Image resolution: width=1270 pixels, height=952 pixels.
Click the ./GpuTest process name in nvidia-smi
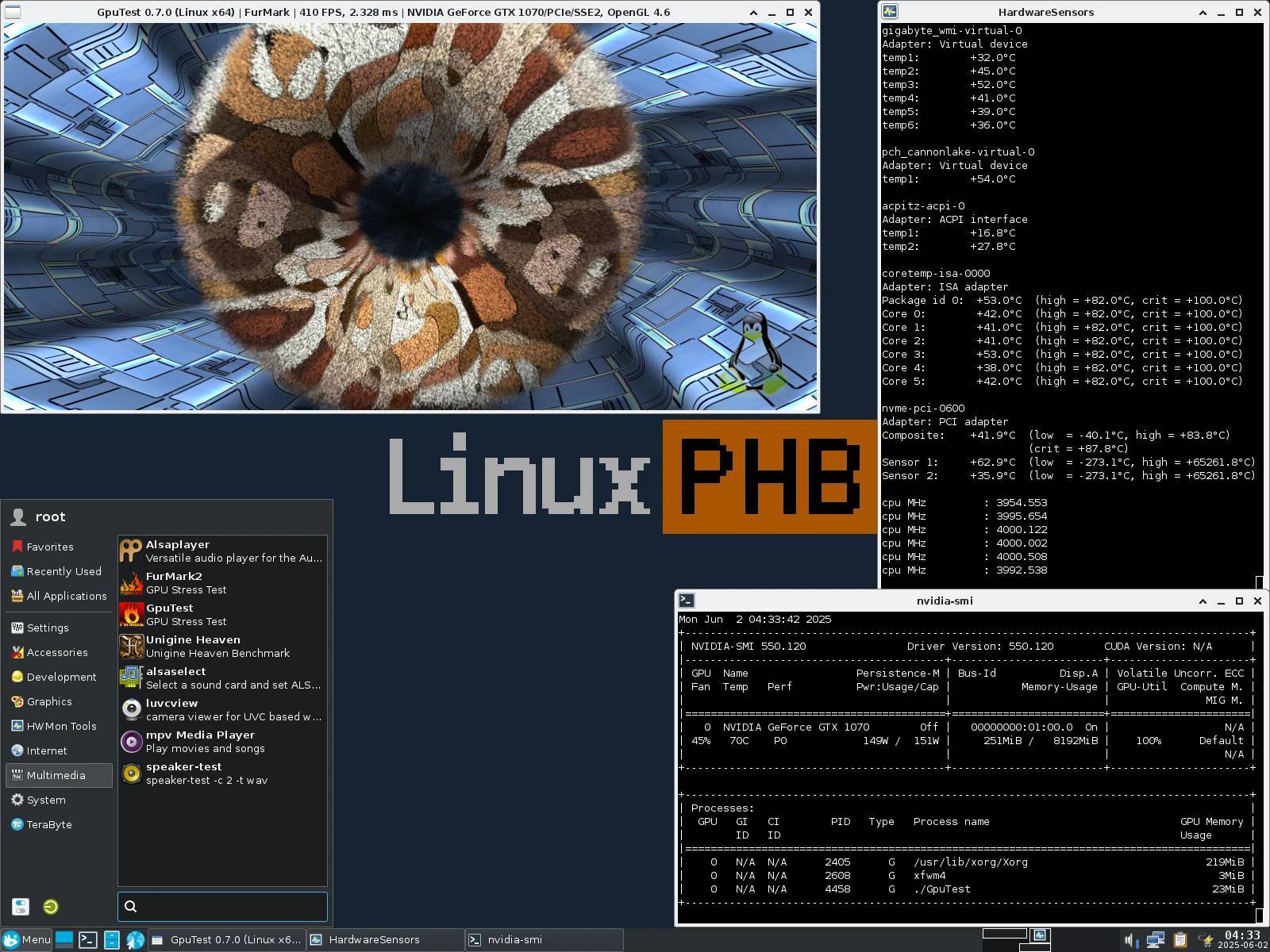pos(942,889)
